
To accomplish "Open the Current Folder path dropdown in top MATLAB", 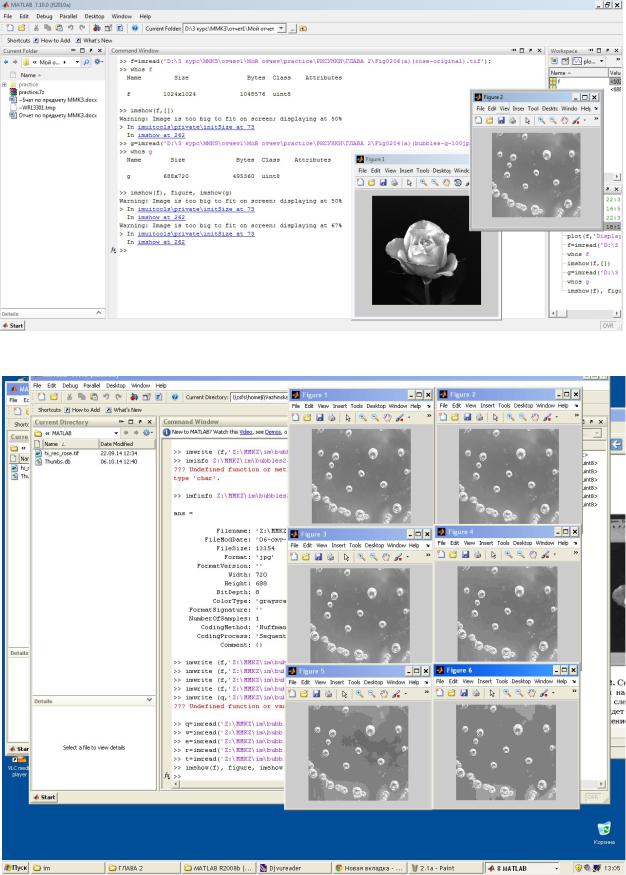I will click(x=281, y=28).
